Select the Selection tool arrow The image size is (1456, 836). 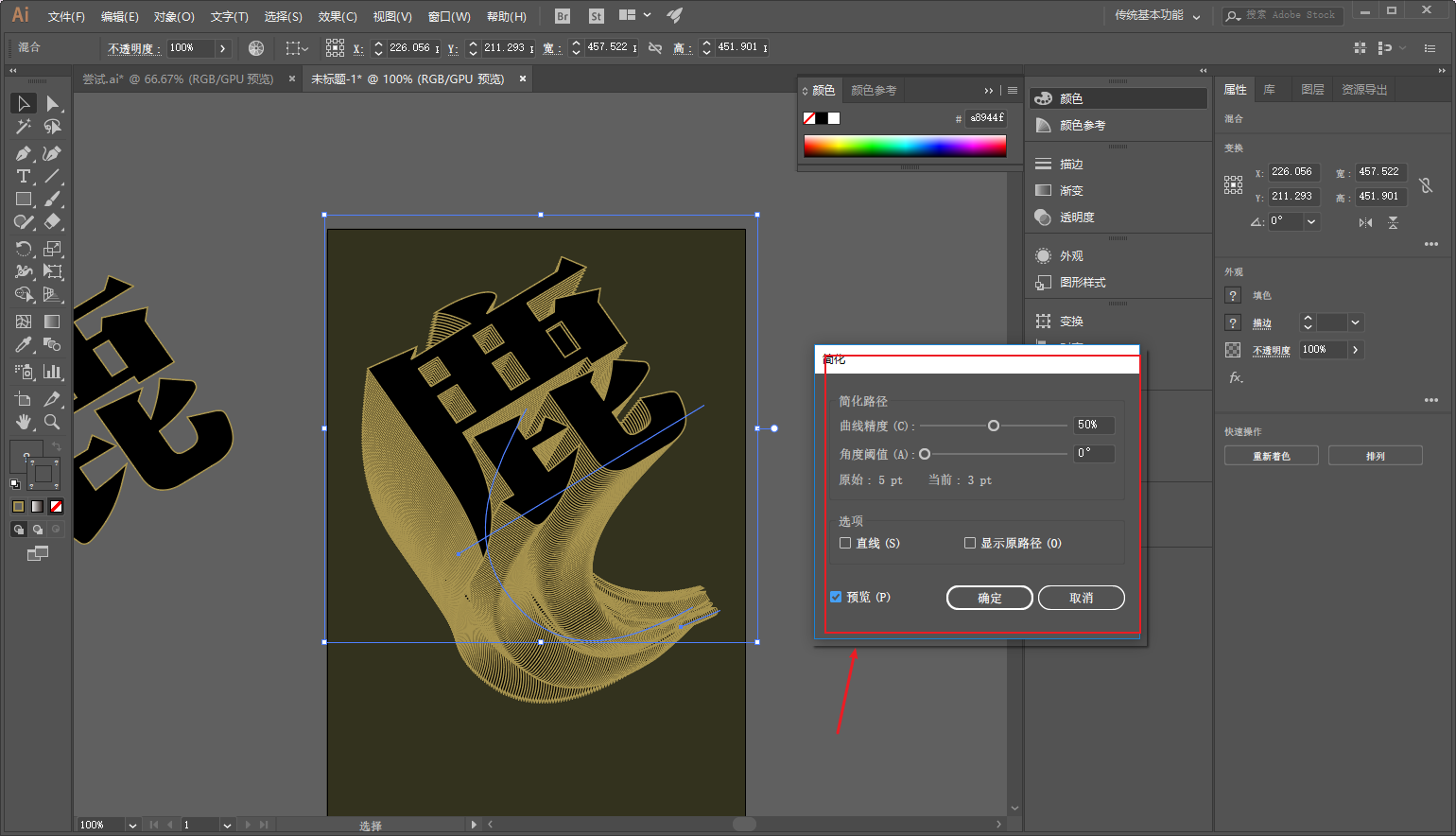point(24,103)
